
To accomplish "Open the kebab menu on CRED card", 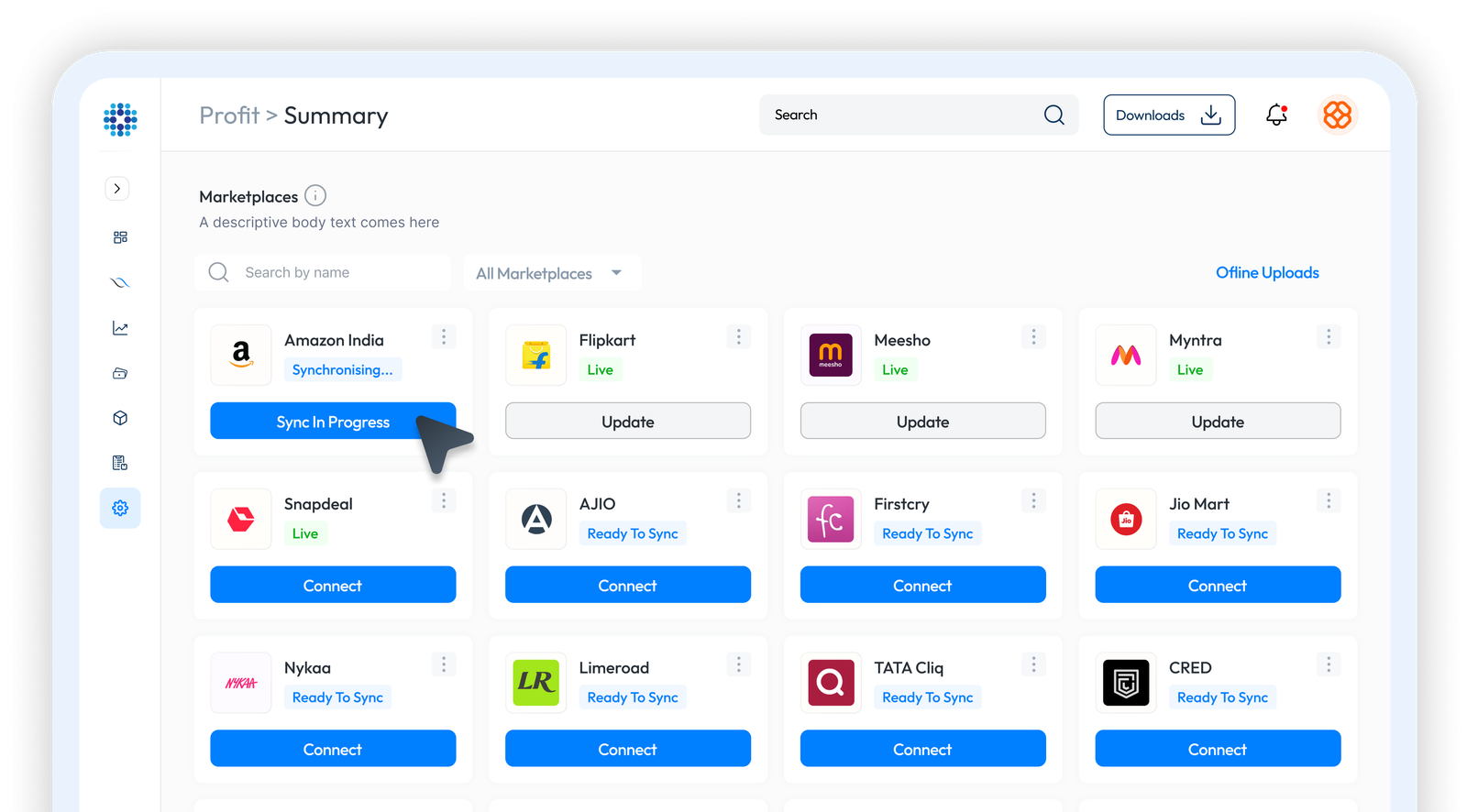I will 1328,664.
